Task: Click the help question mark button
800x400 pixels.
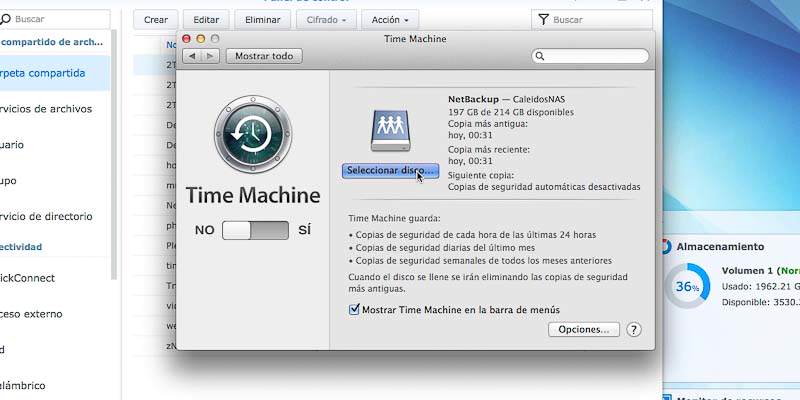Action: click(x=633, y=330)
